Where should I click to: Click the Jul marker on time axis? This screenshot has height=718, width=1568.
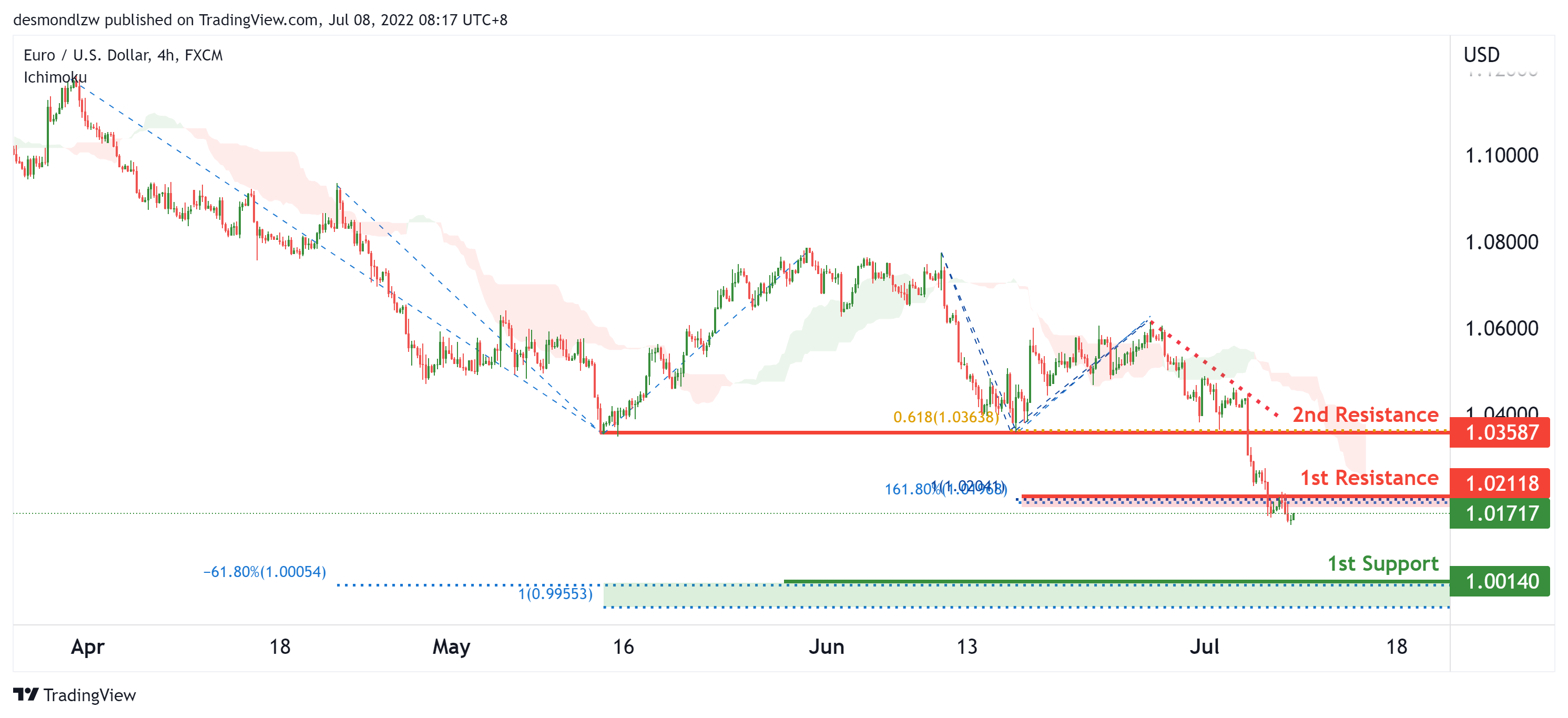(x=1204, y=646)
